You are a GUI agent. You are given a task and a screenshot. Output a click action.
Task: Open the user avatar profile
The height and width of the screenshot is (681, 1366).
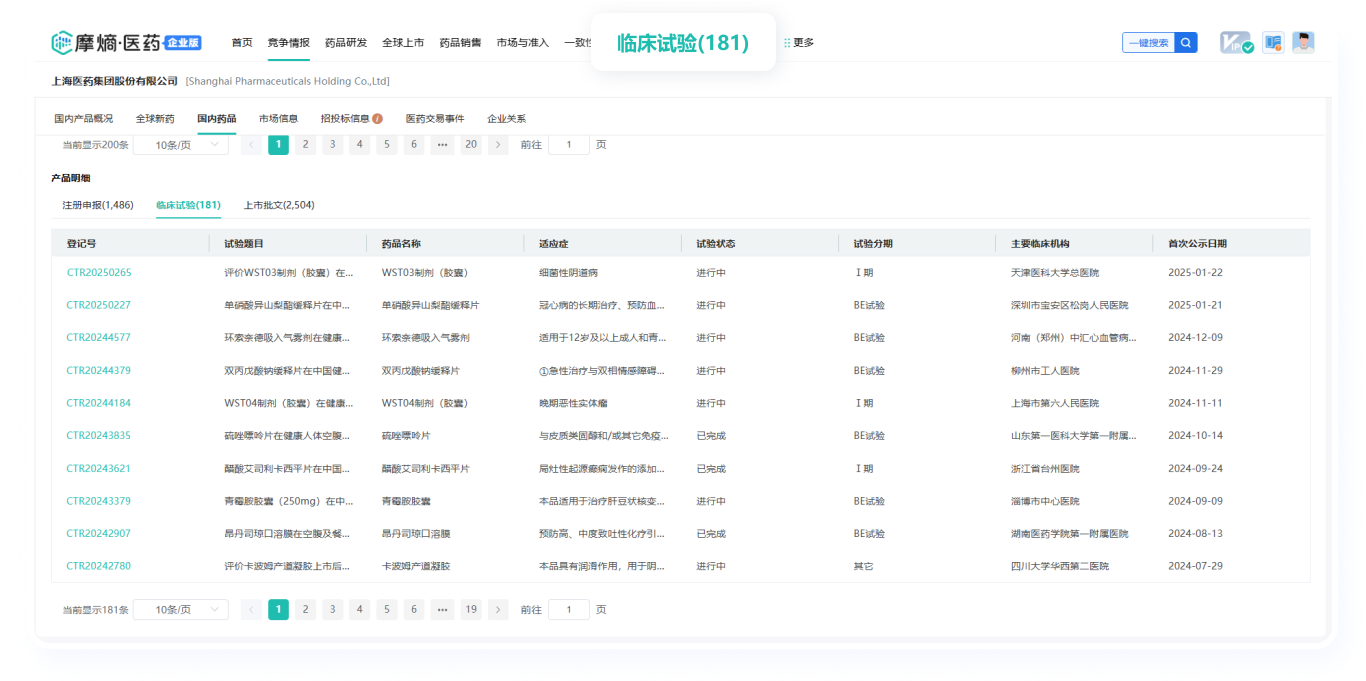1303,43
